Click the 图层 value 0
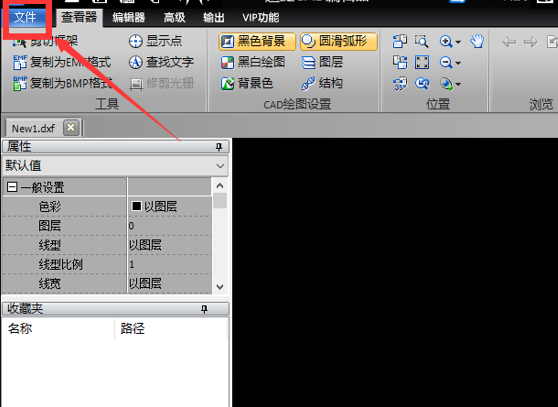The image size is (558, 407). (x=131, y=226)
